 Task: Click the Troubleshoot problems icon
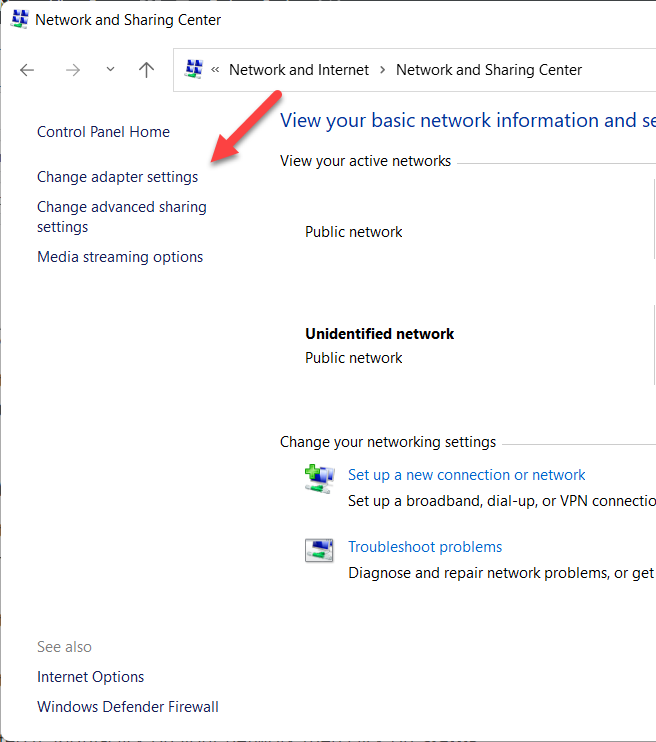[x=318, y=550]
